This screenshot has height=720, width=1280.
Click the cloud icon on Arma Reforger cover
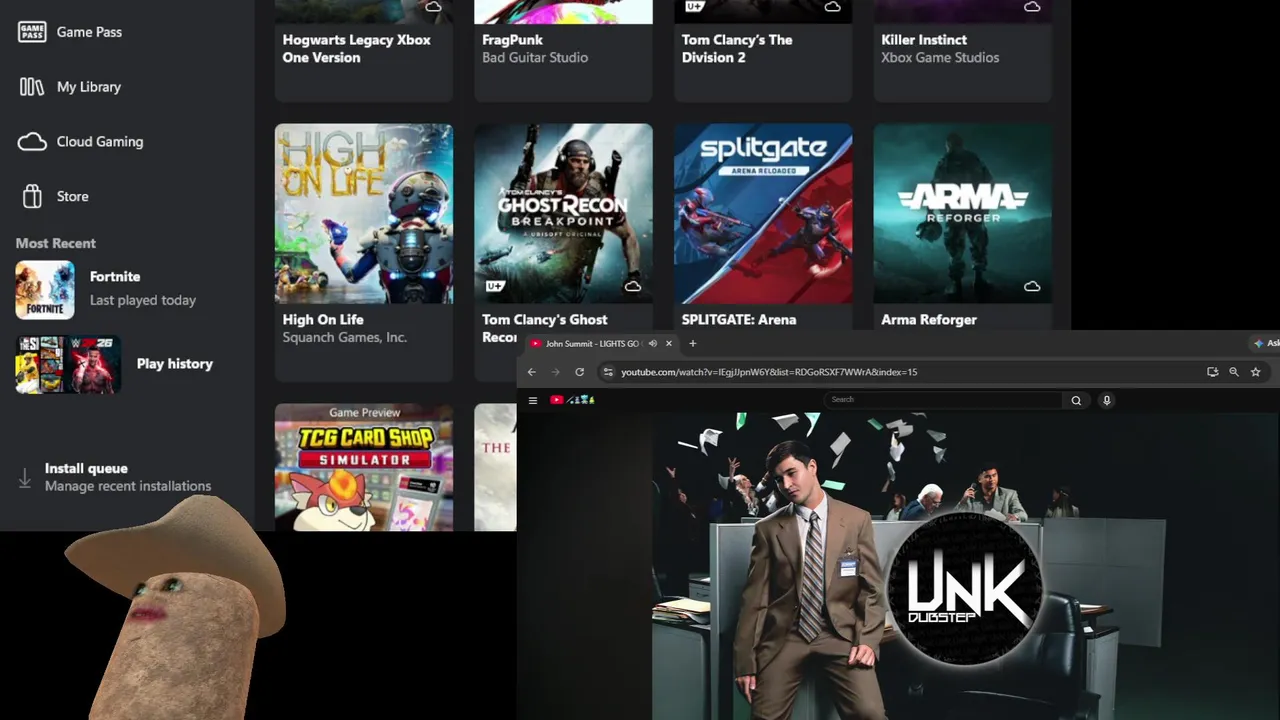click(1032, 286)
